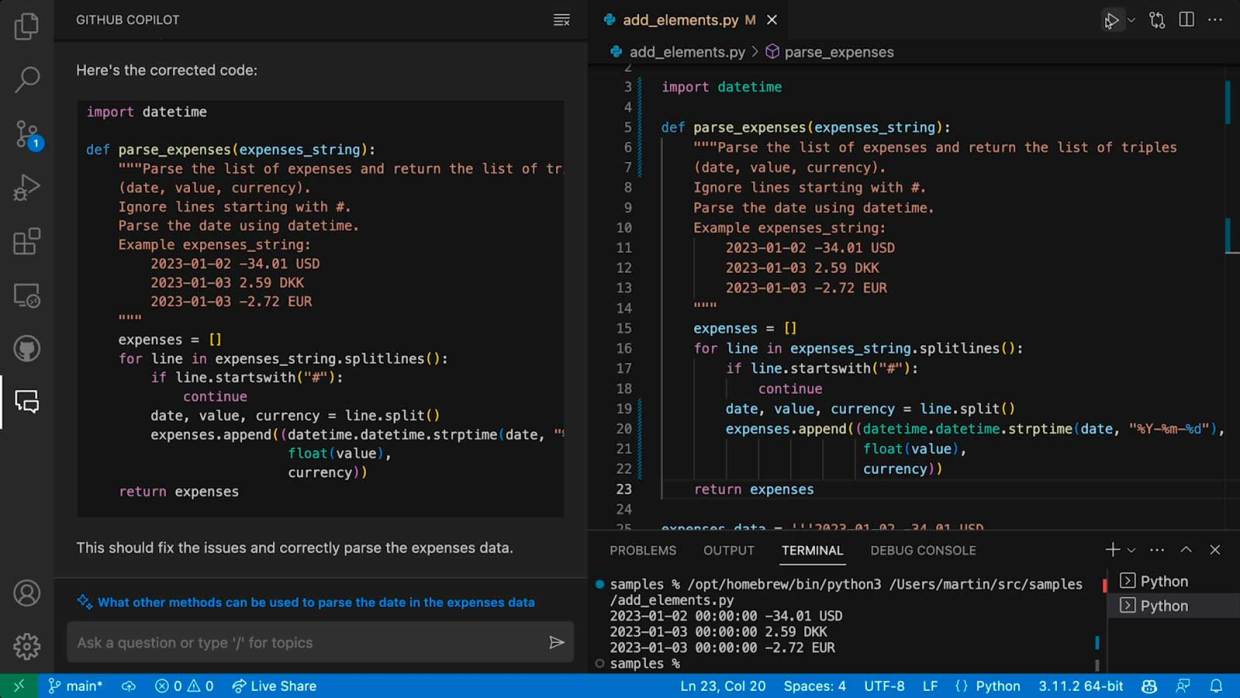Expand the new terminal launch profile dropdown
The height and width of the screenshot is (698, 1240).
[1132, 550]
